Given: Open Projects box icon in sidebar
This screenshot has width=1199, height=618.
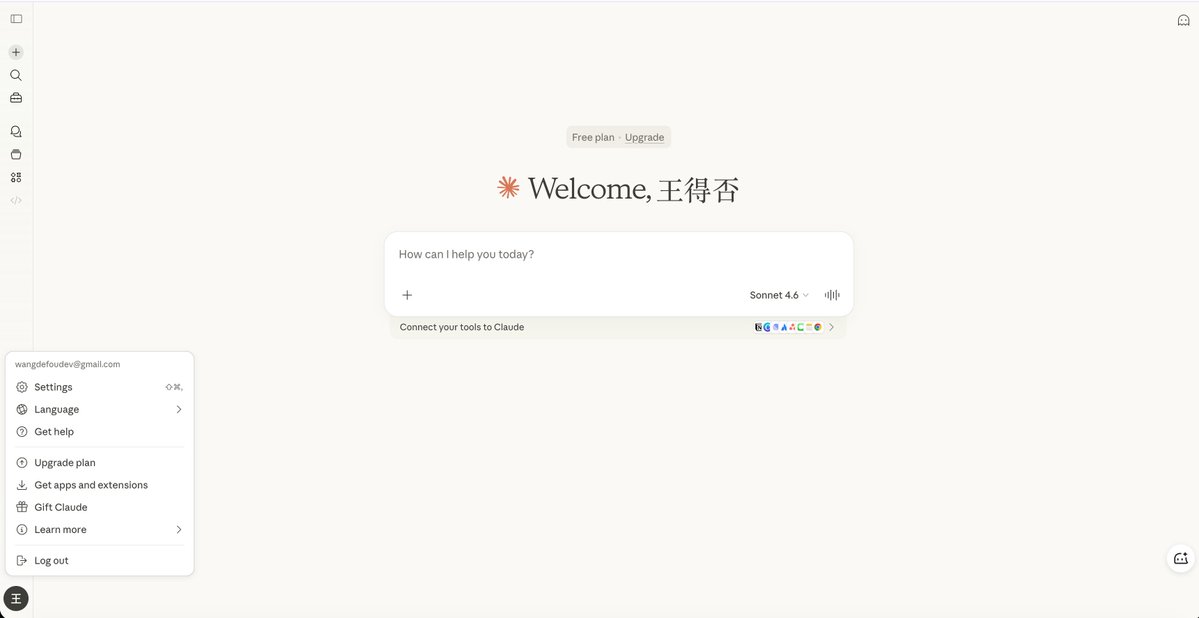Looking at the screenshot, I should coord(16,154).
